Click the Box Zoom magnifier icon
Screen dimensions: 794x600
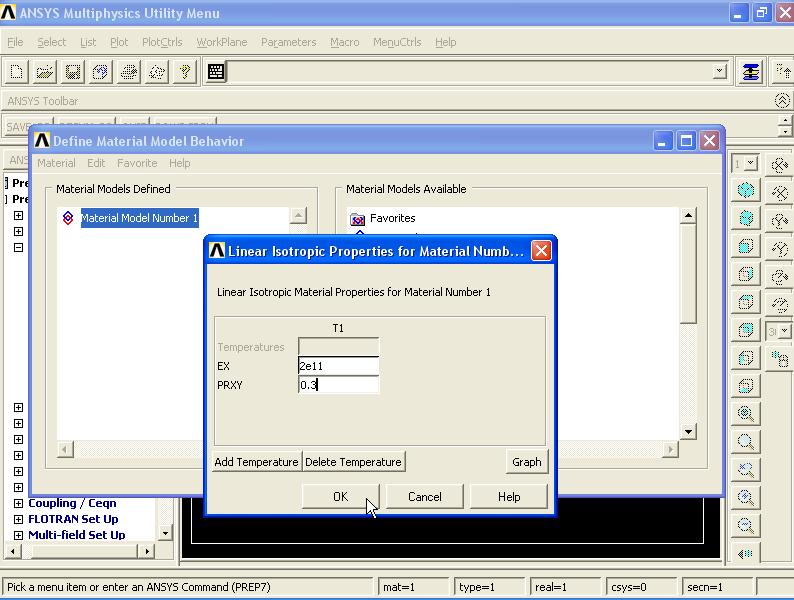(746, 442)
